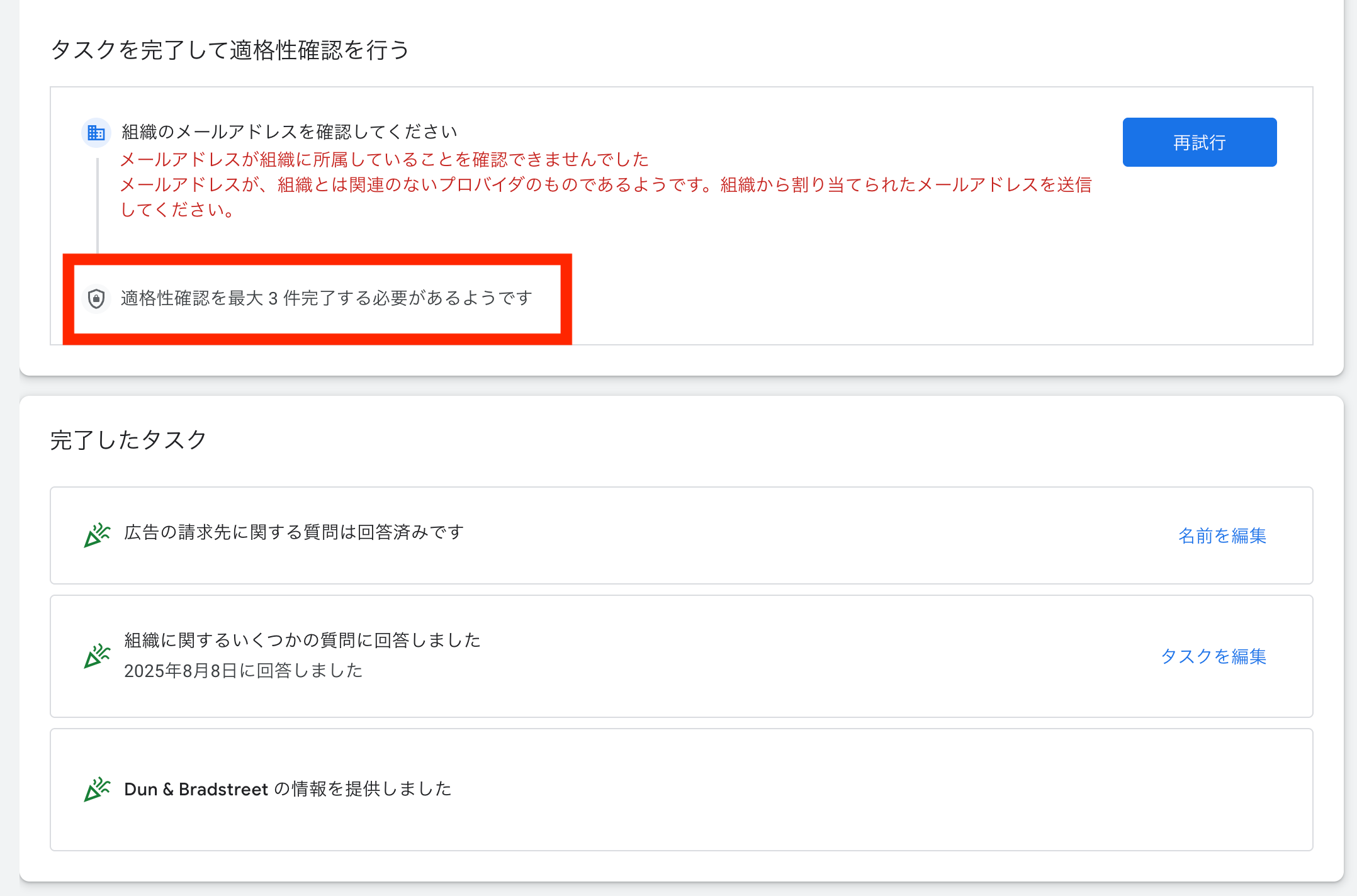The height and width of the screenshot is (896, 1357).
Task: Click the 2025年8月8日に回答しました date line
Action: [x=243, y=671]
